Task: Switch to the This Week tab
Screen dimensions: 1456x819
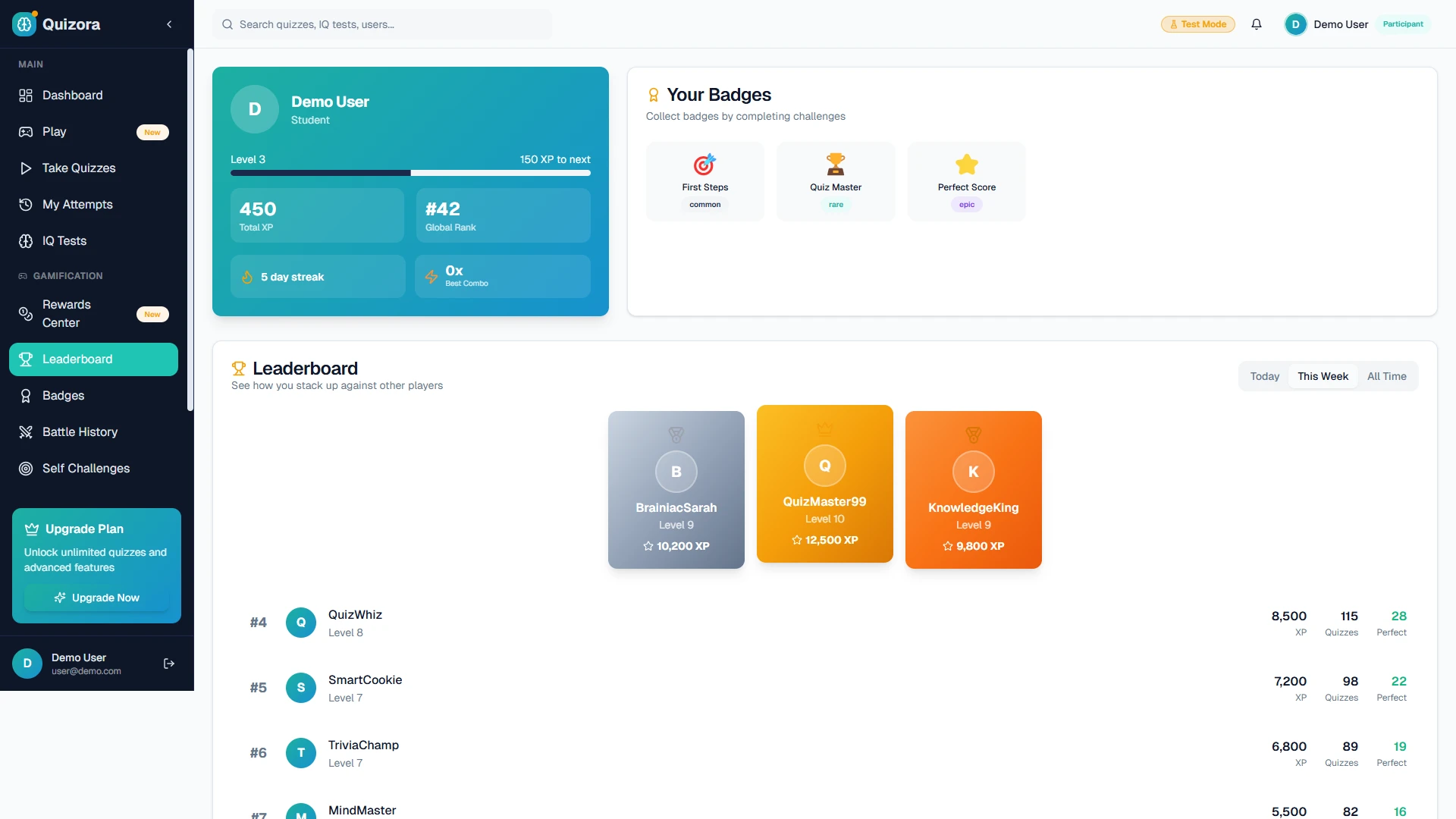Action: click(1323, 376)
